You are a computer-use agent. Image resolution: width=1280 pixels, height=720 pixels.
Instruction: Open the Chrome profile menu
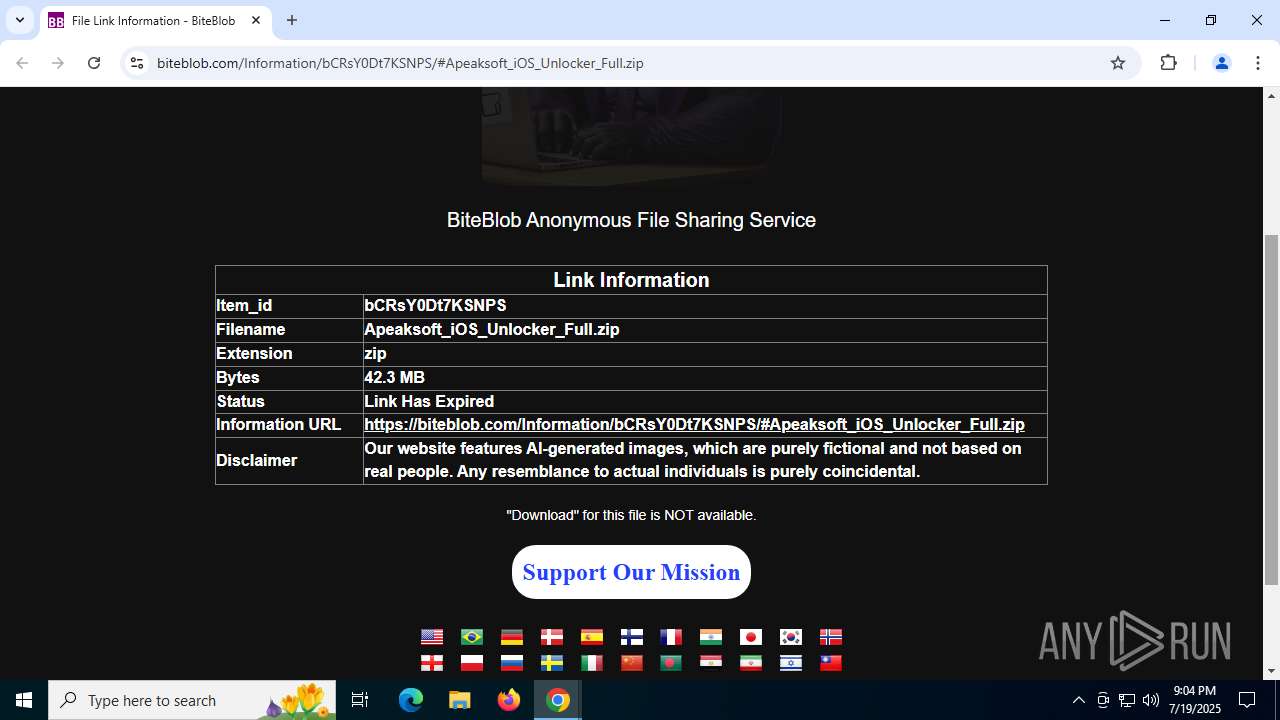coord(1221,63)
